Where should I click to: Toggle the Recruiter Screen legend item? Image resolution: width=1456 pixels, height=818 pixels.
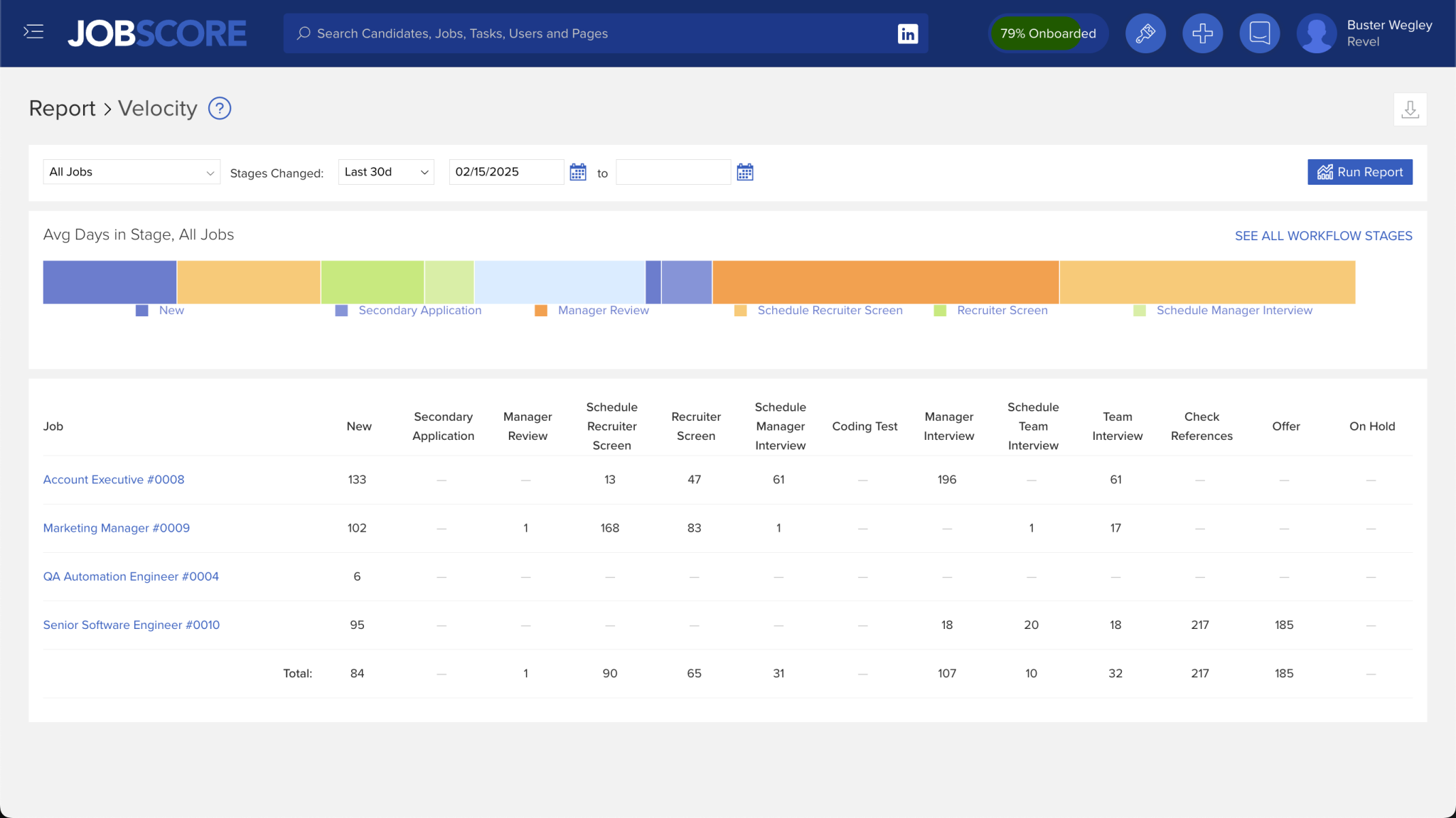click(x=1001, y=311)
